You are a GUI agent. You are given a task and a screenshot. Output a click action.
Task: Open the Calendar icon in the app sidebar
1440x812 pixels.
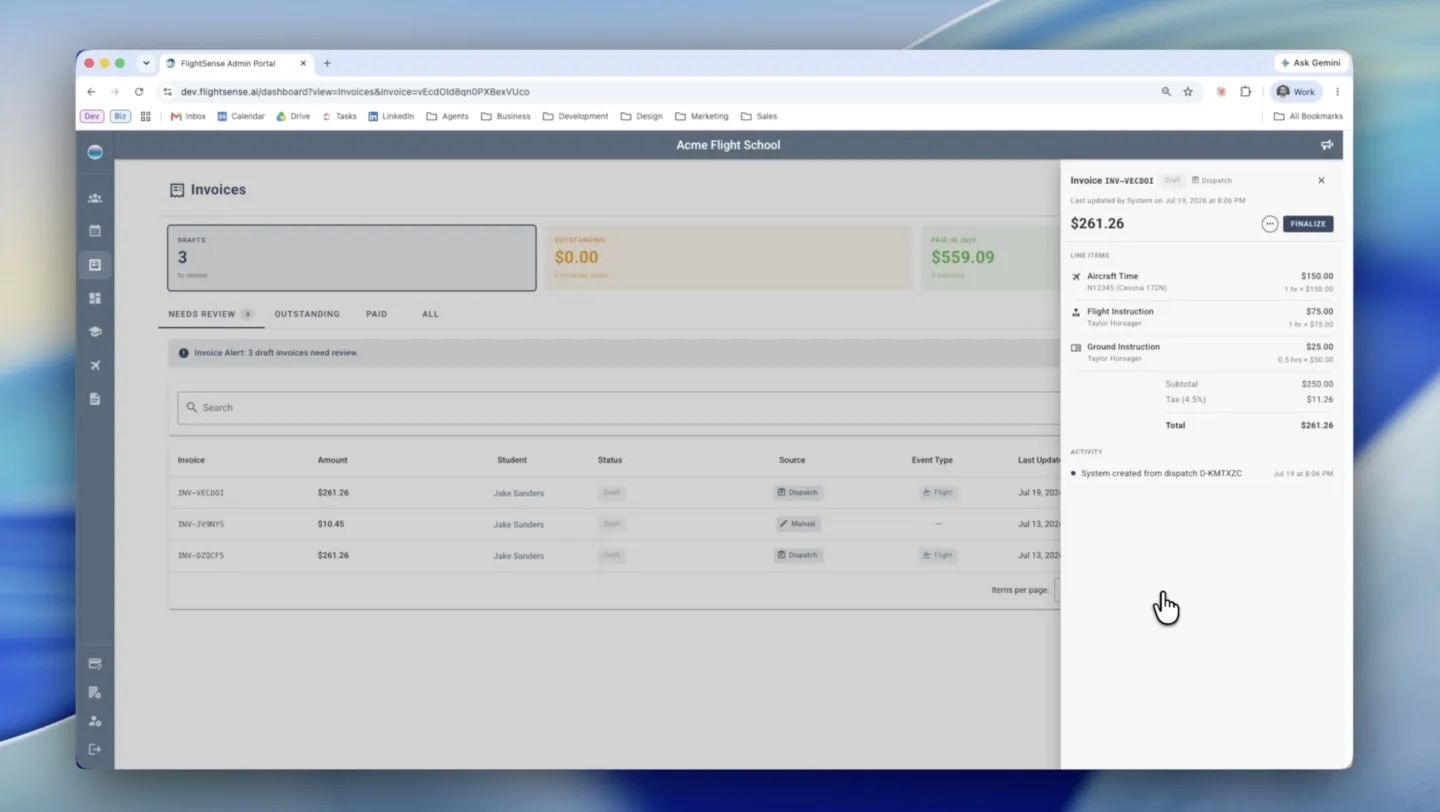click(95, 230)
